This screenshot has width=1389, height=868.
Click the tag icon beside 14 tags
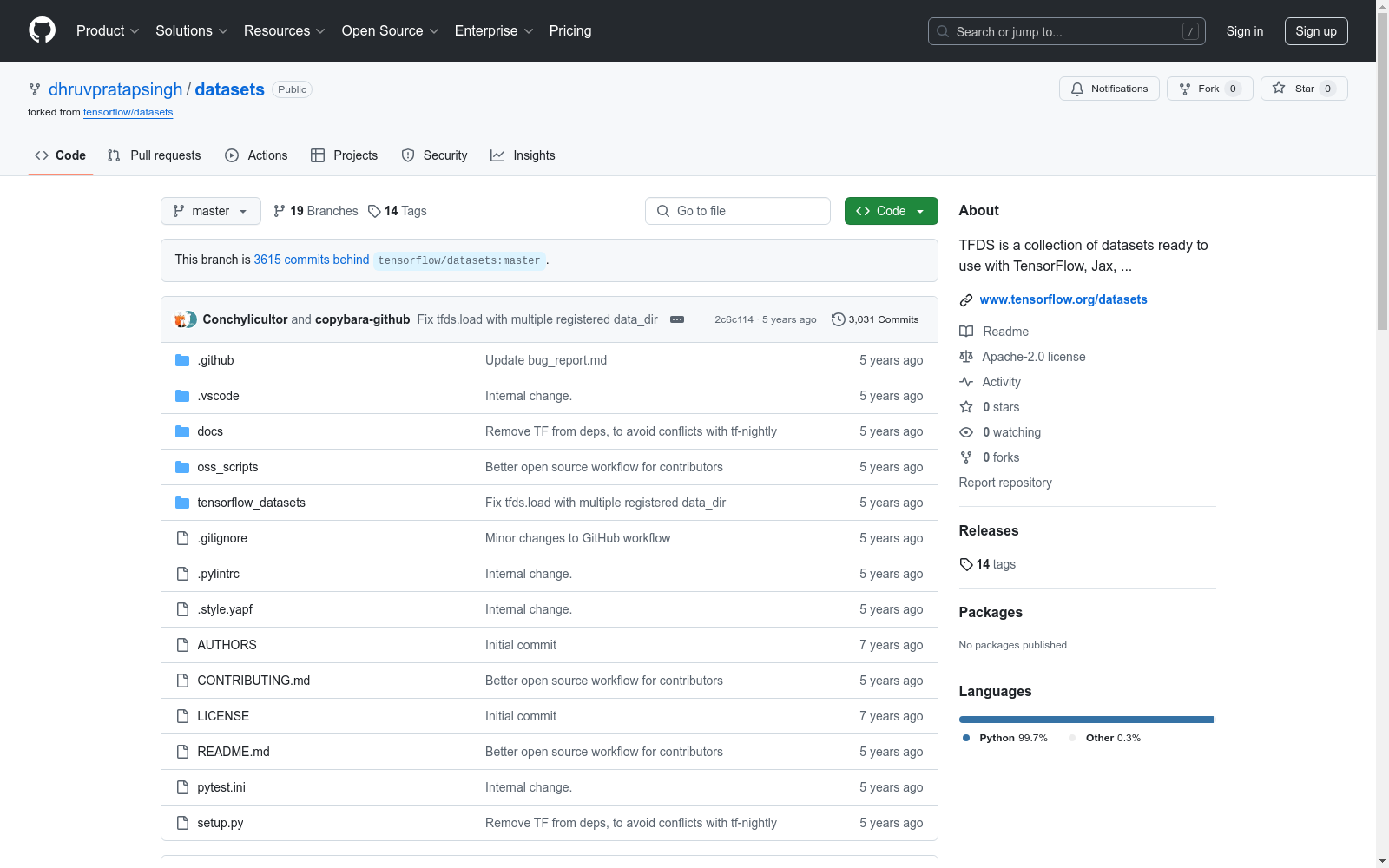tap(966, 564)
